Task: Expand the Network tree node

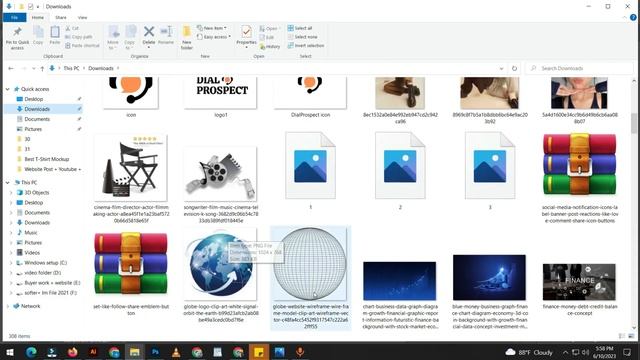Action: 7,306
